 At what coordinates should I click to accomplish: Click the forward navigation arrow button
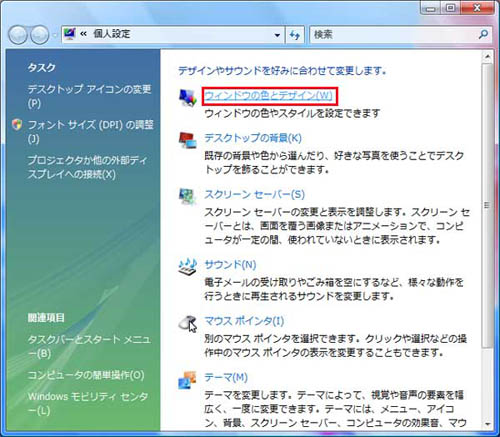coord(40,35)
